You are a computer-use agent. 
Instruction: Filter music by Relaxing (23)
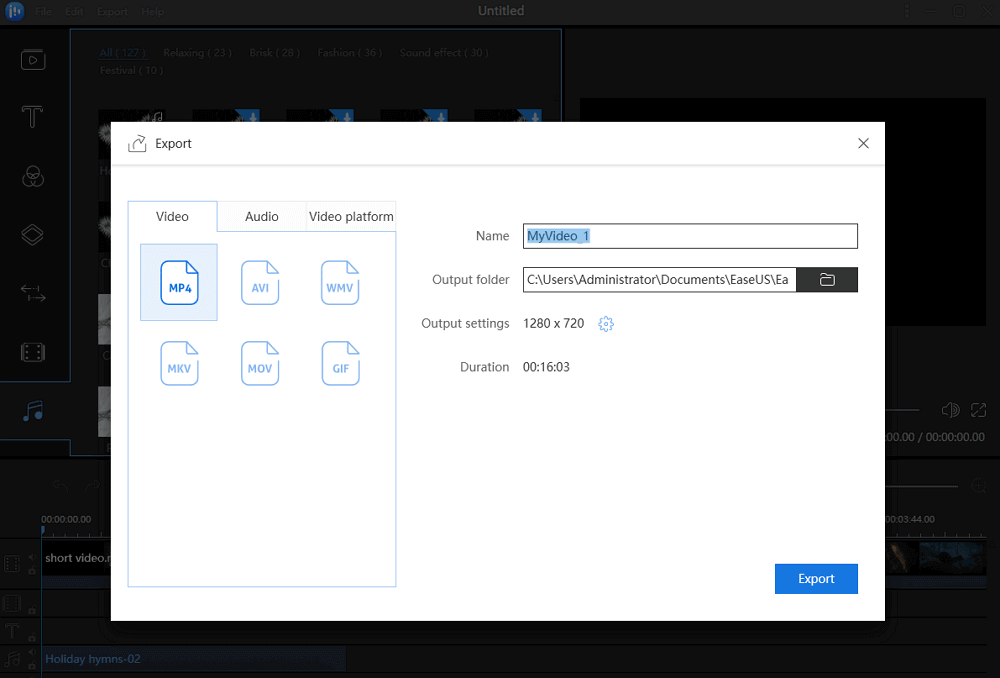(198, 53)
